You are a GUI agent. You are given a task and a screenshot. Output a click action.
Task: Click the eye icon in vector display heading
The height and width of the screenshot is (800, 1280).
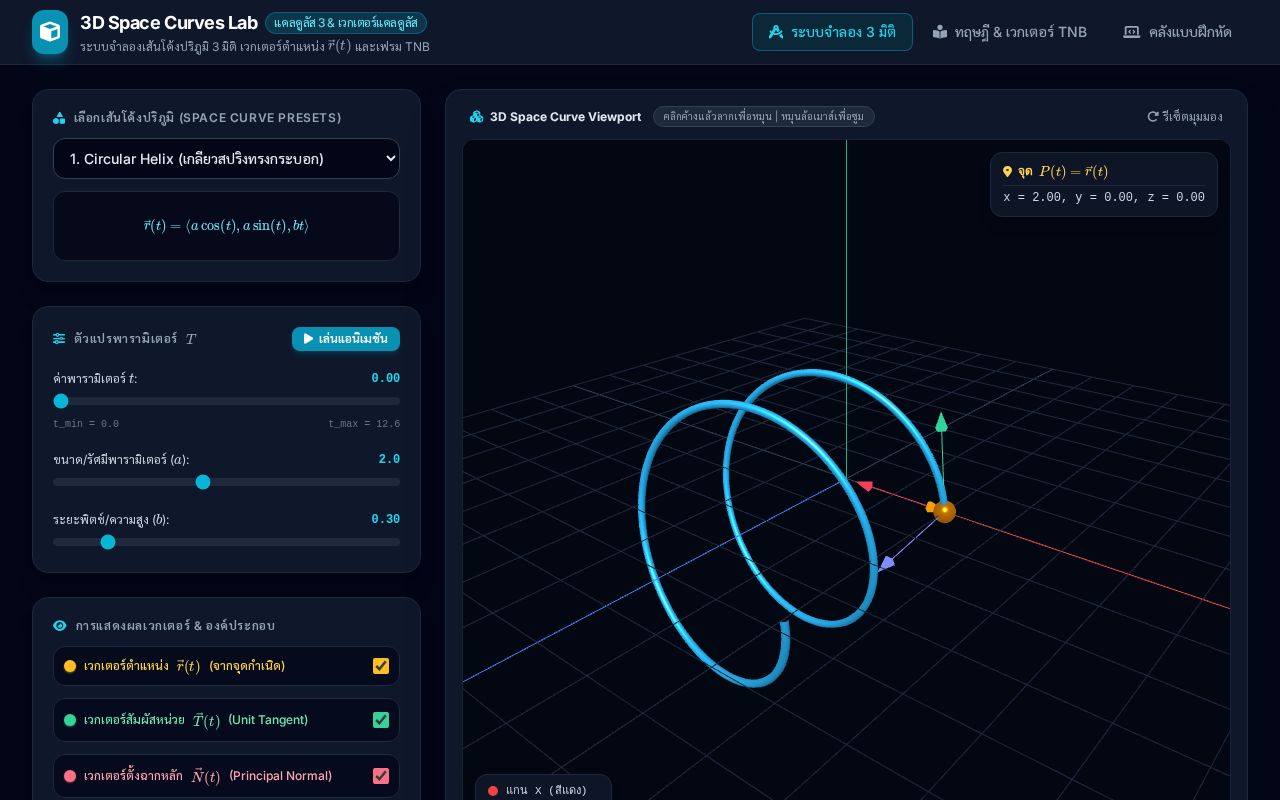(60, 626)
